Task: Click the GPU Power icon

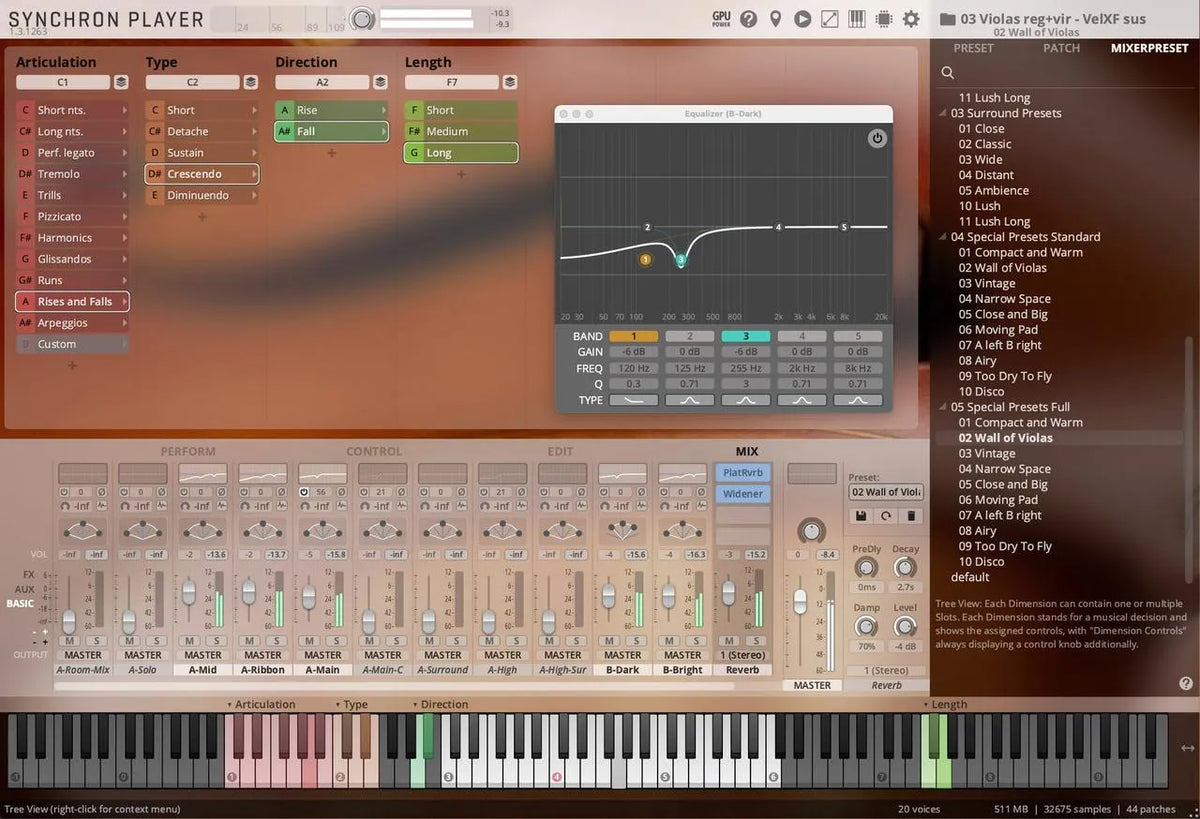Action: [x=720, y=18]
